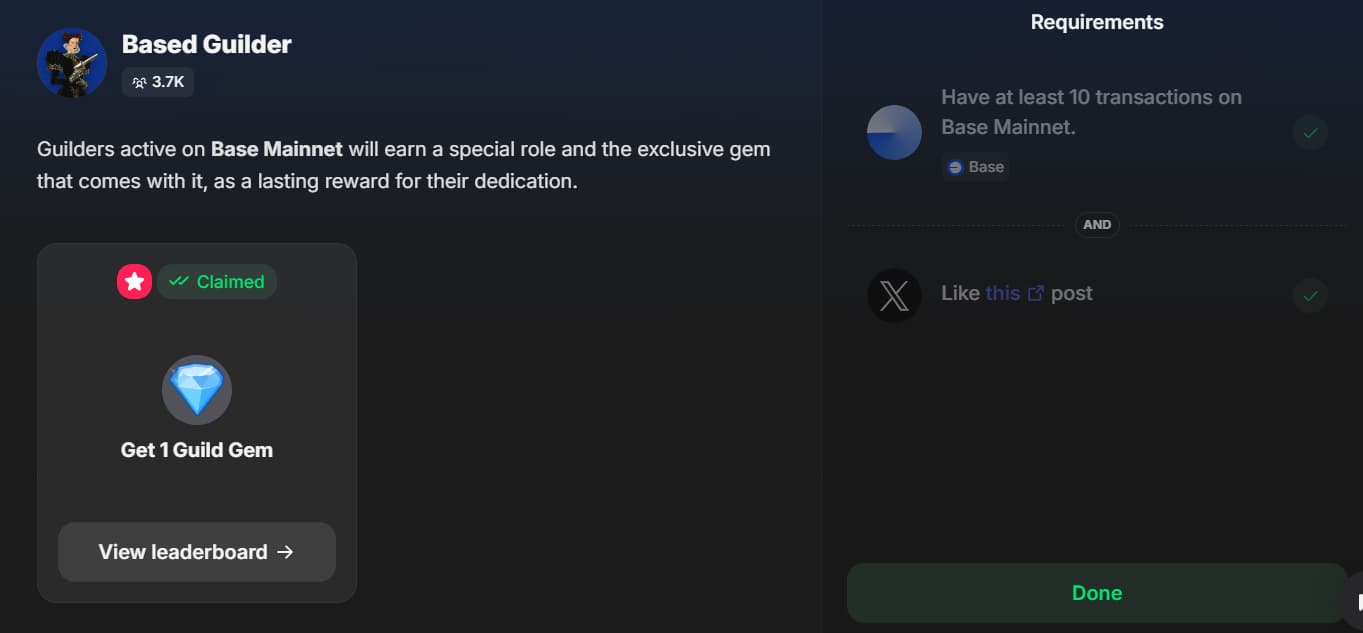This screenshot has height=633, width=1363.
Task: Click the Requirements panel heading
Action: [x=1097, y=22]
